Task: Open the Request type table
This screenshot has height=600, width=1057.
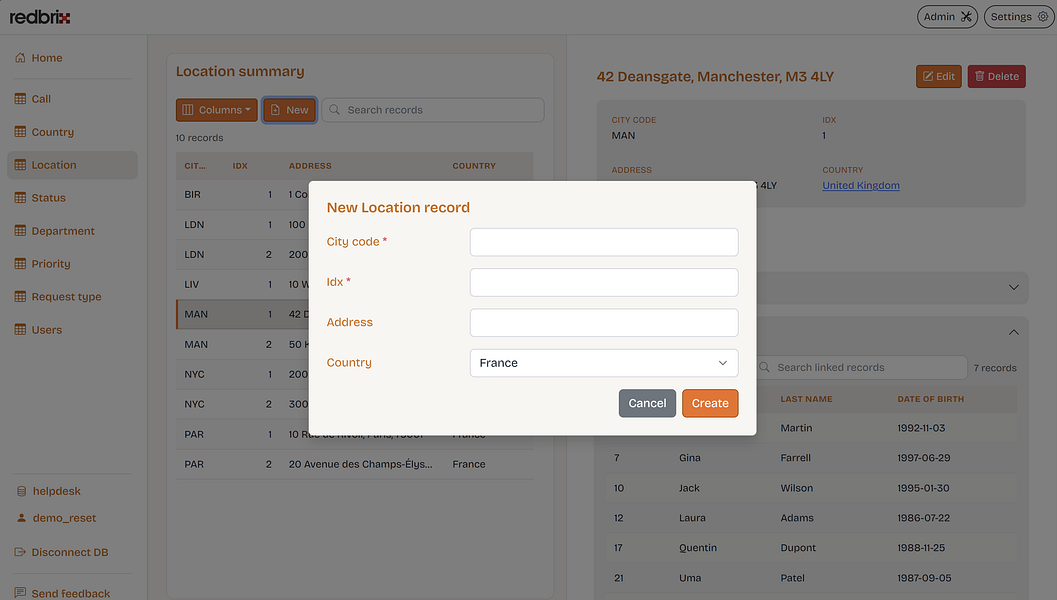Action: tap(66, 297)
